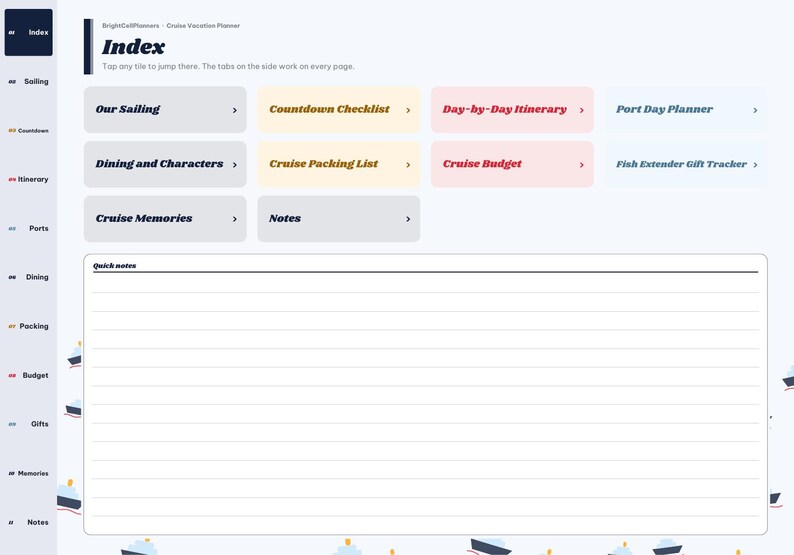Click the chevron on Port Day Planner tile
This screenshot has width=794, height=555.
click(755, 110)
